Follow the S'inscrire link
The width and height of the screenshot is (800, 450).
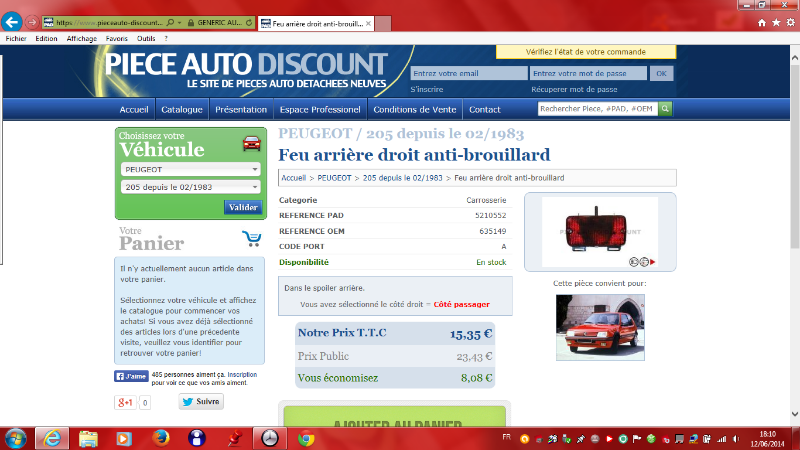coord(427,89)
